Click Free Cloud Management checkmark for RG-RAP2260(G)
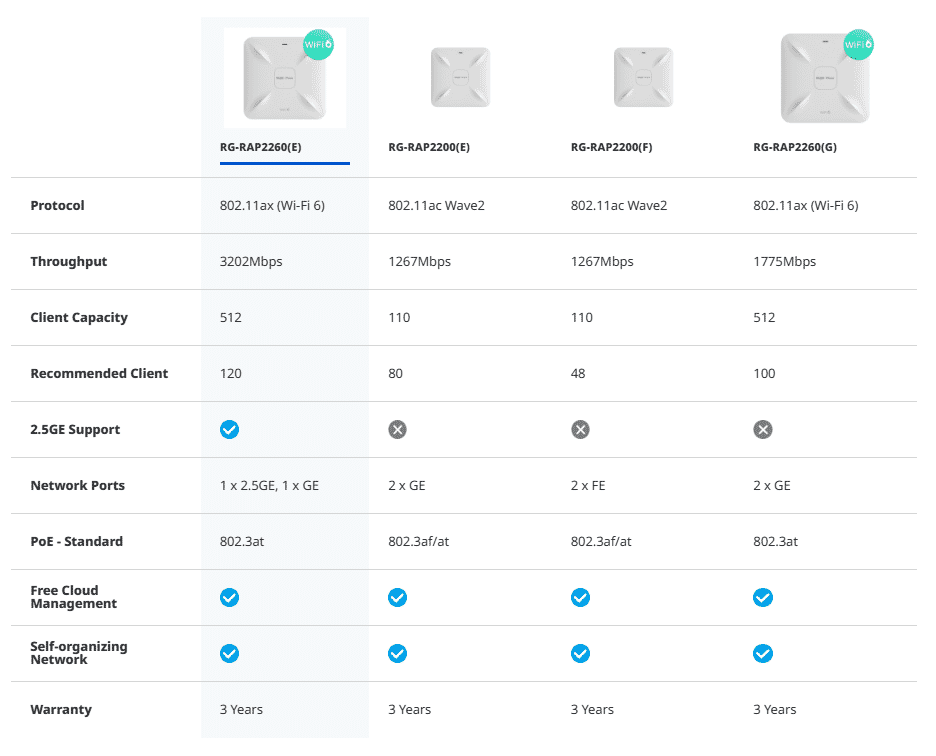 tap(763, 597)
